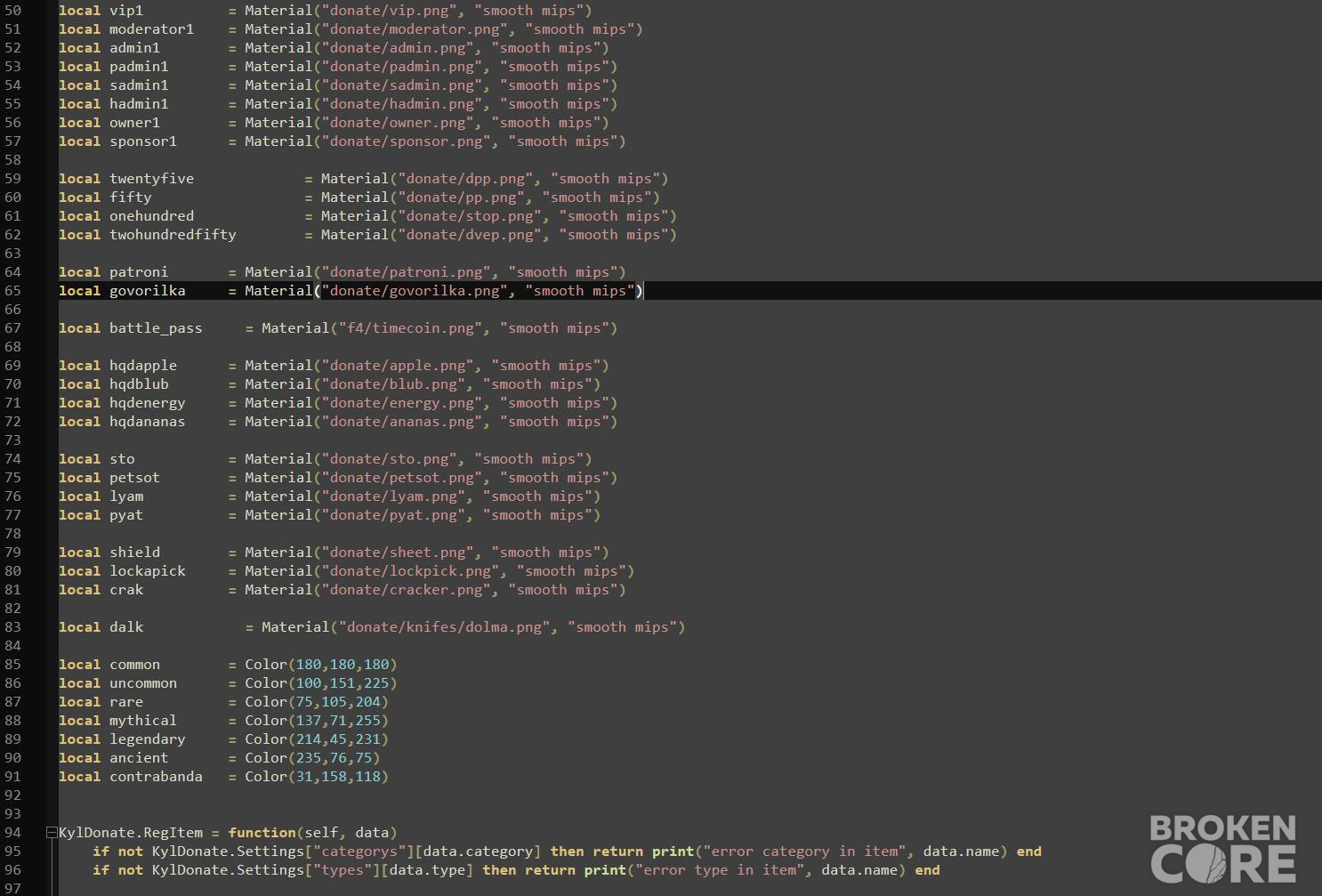The image size is (1322, 896).
Task: Click the variable name 'govorilka'
Action: pos(148,291)
